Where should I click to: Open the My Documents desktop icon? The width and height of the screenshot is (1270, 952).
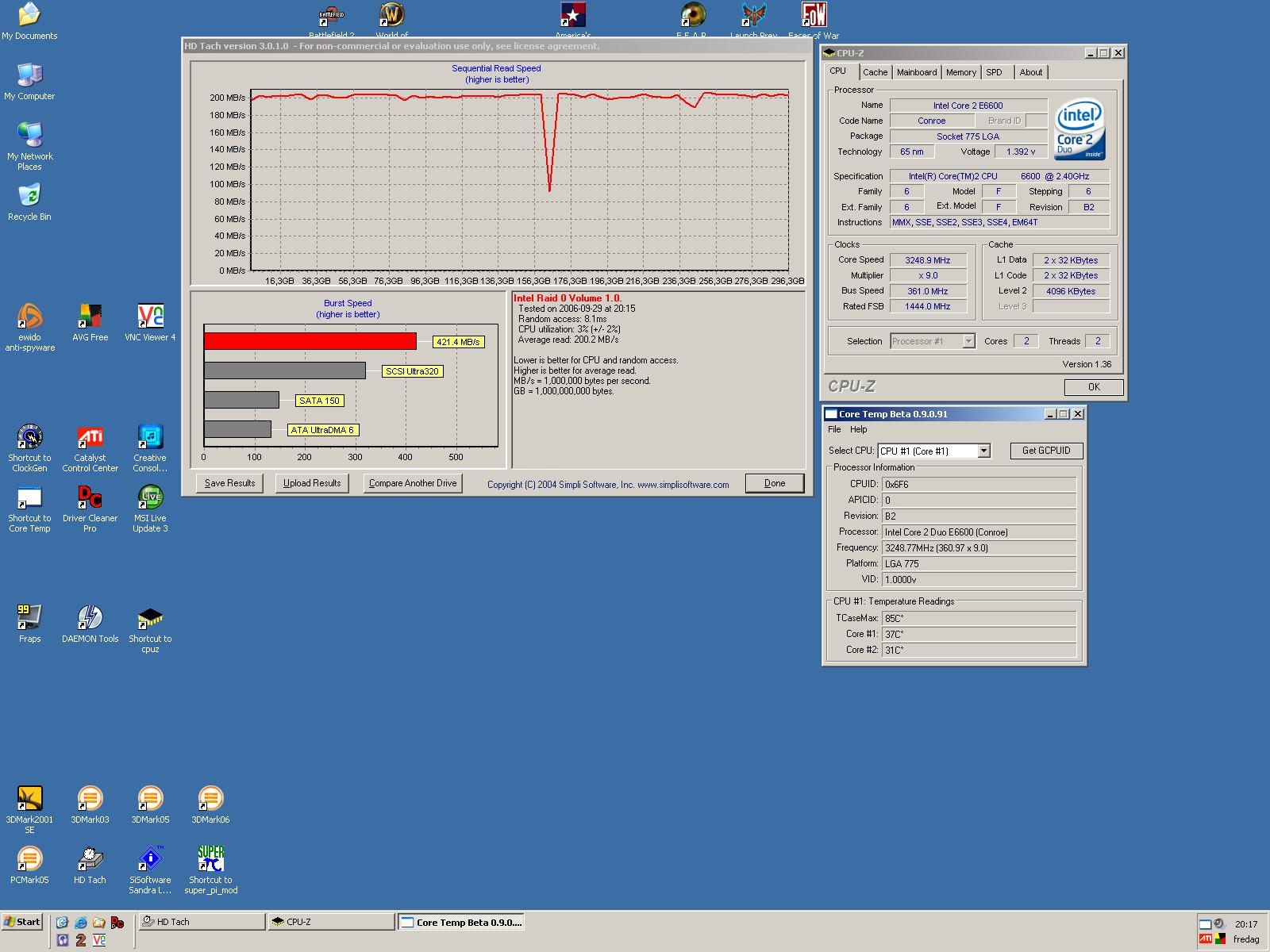[29, 20]
